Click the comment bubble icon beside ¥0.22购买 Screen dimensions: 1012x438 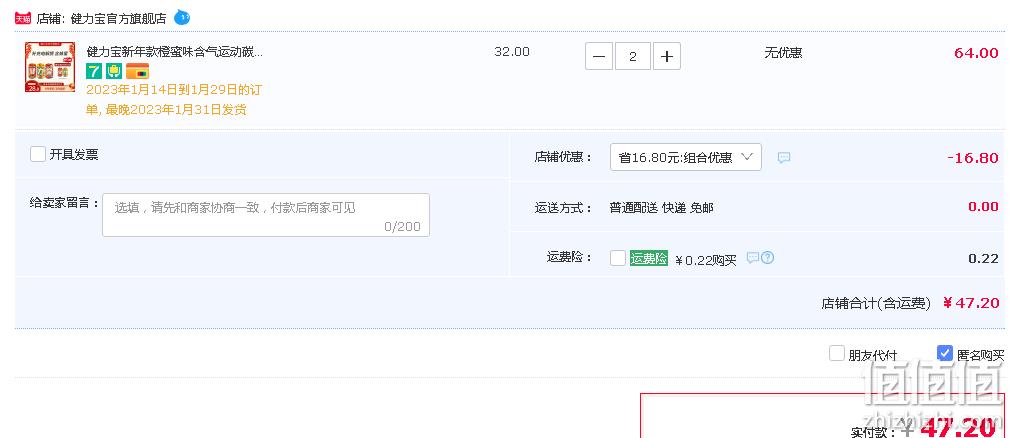tap(753, 258)
